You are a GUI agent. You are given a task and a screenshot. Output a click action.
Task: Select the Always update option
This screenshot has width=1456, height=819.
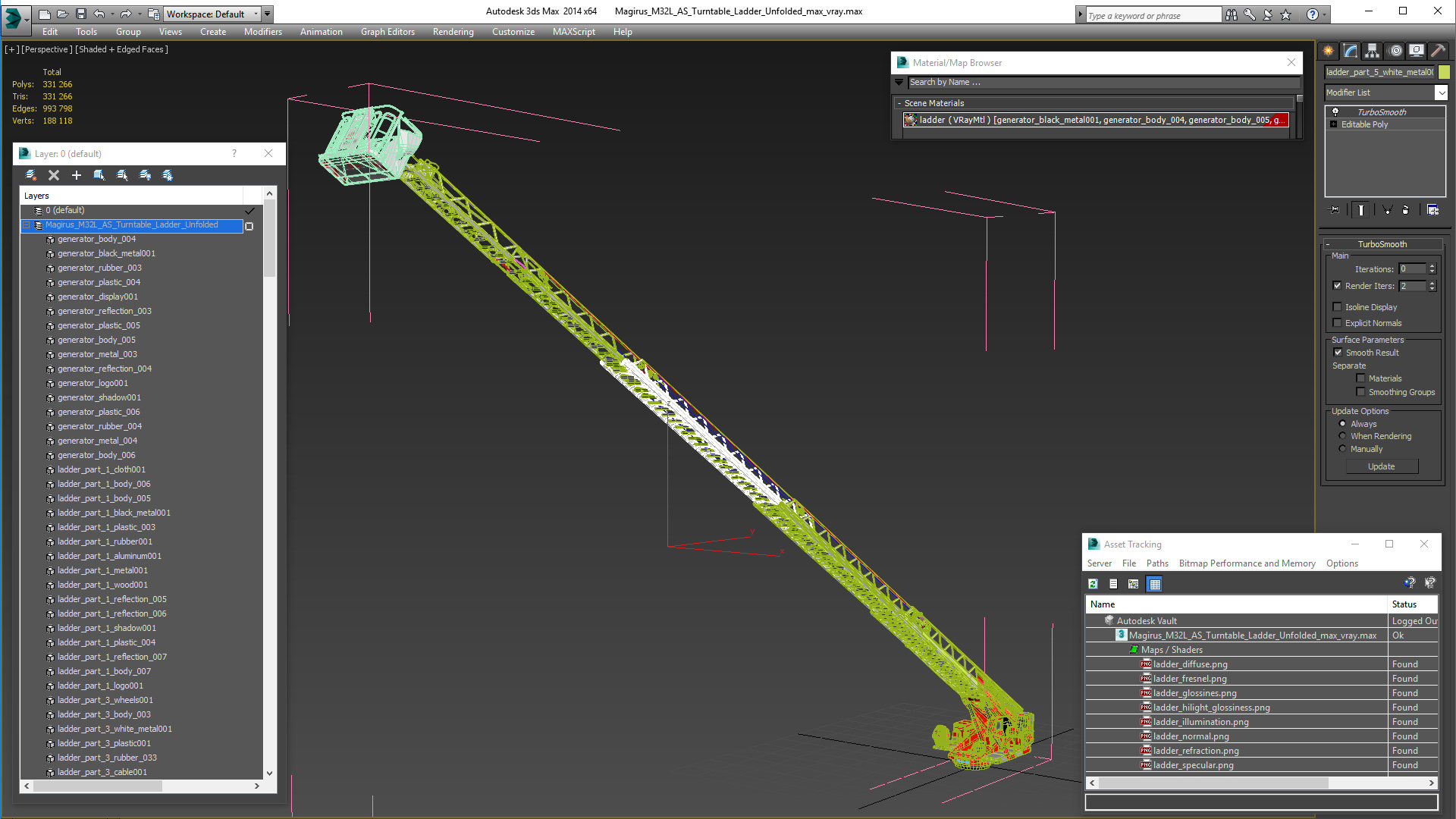click(x=1343, y=424)
